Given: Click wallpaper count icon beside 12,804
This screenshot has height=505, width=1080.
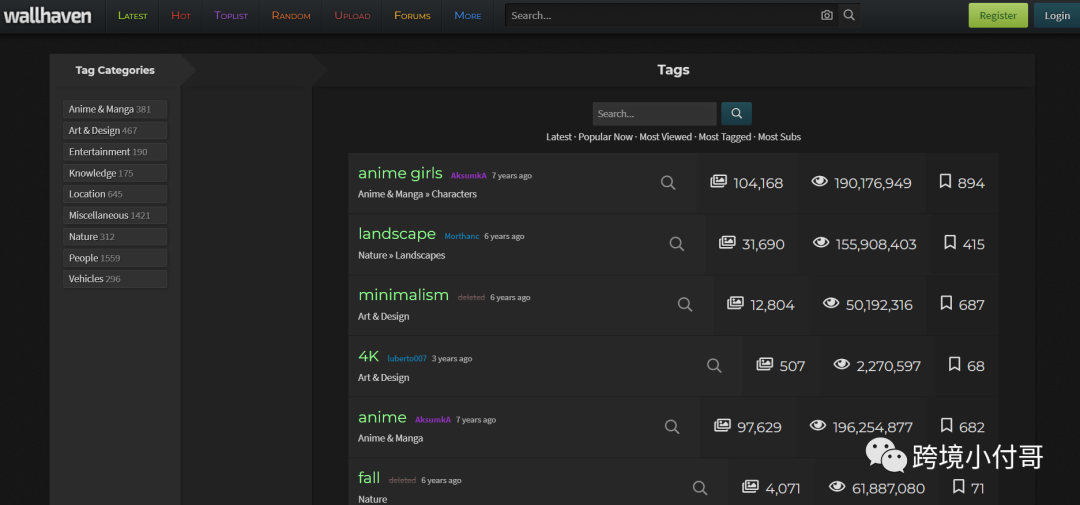Looking at the screenshot, I should (x=736, y=303).
